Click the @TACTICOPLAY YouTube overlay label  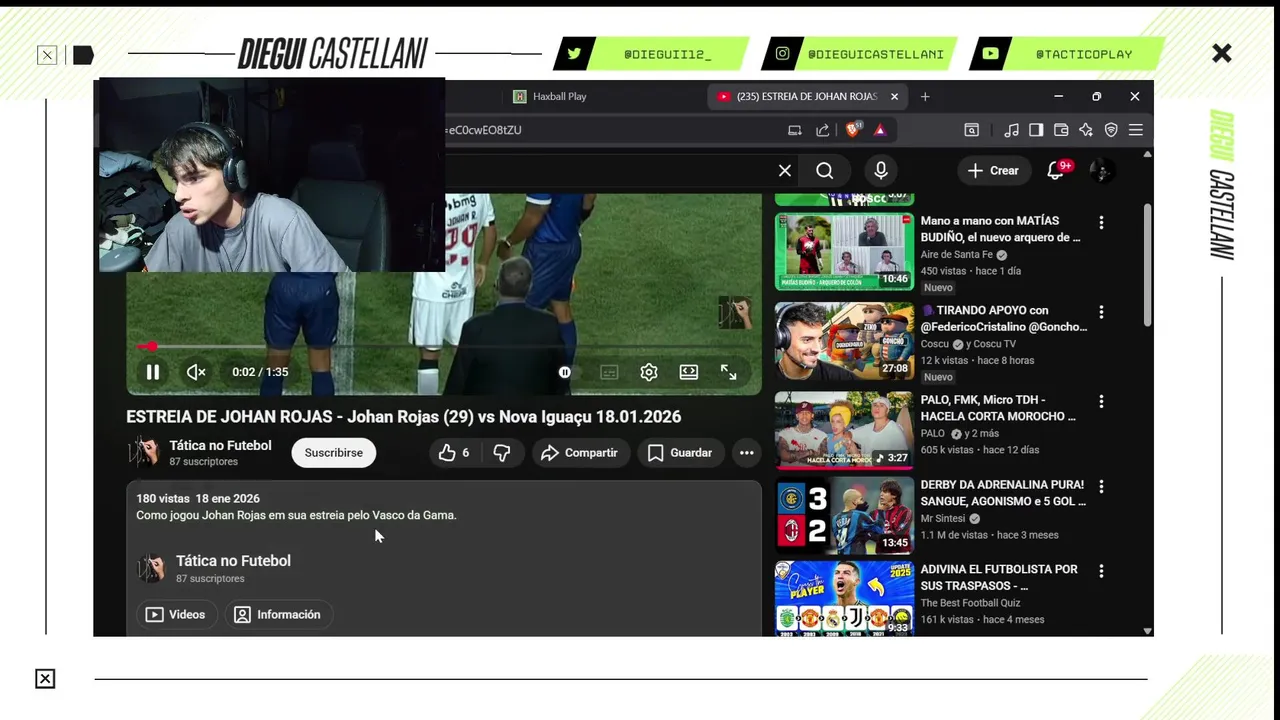click(x=1084, y=54)
